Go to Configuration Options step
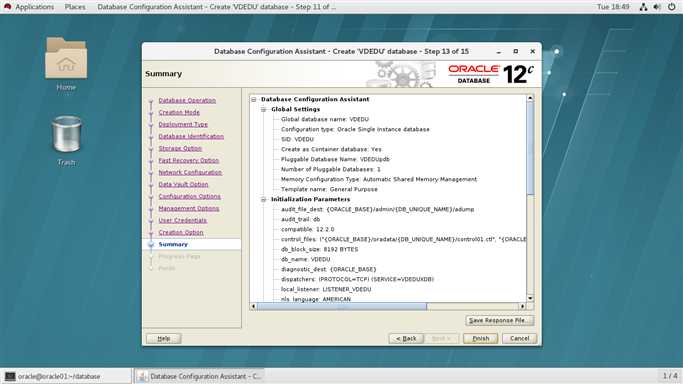The image size is (683, 384). pos(189,196)
